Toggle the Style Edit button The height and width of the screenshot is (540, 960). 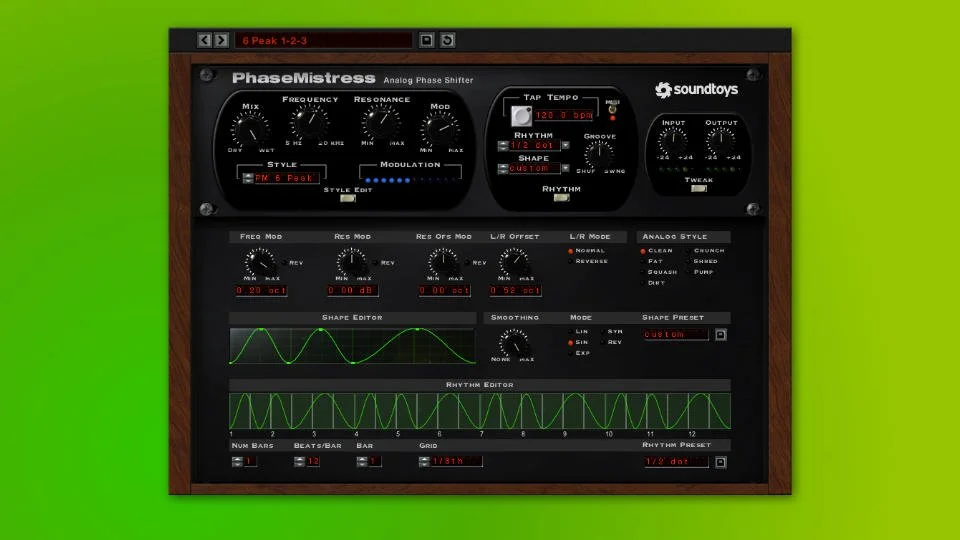[348, 198]
